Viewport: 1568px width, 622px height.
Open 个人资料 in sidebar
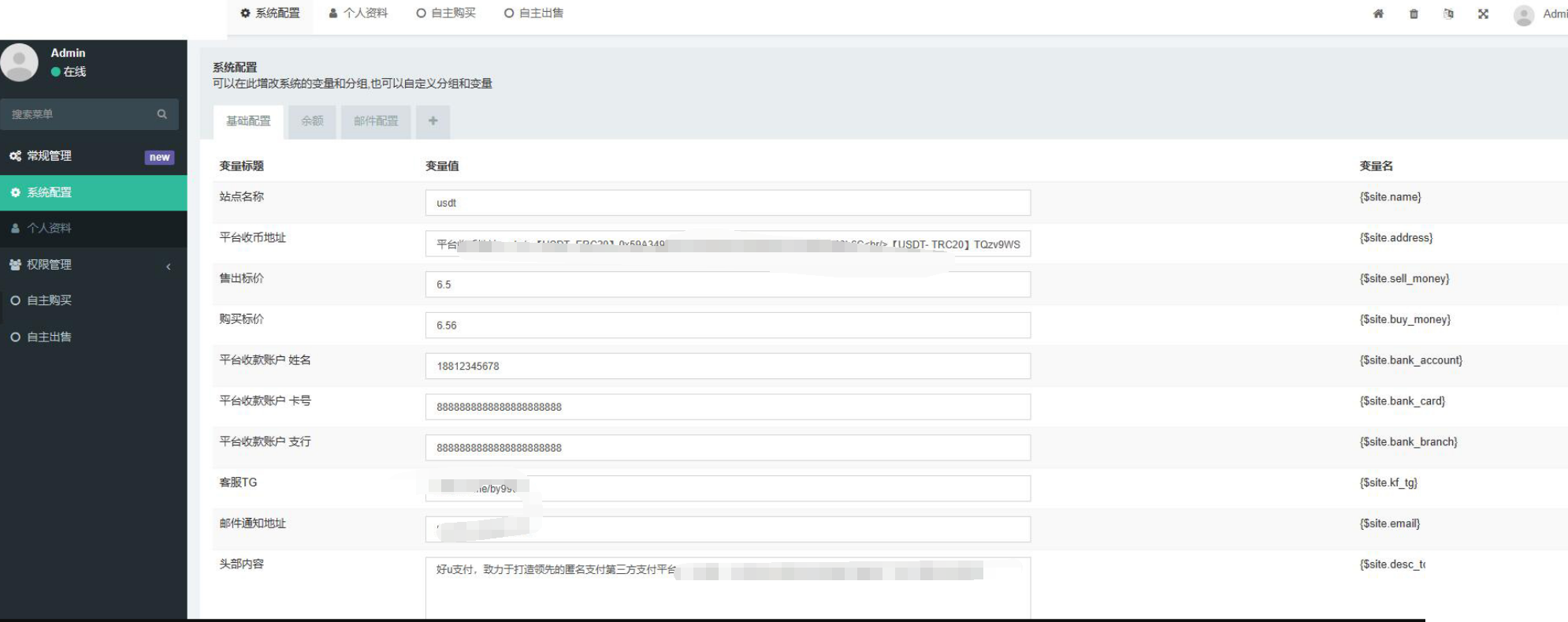pyautogui.click(x=93, y=228)
